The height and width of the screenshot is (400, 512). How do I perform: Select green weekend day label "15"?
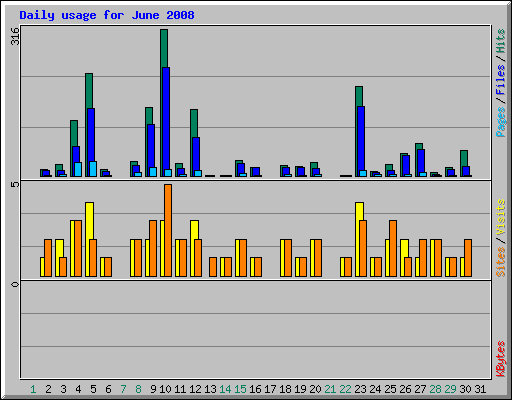240,389
